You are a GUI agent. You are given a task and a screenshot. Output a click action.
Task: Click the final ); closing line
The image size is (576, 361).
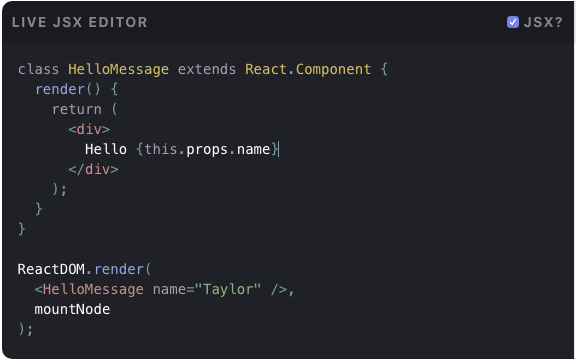(x=25, y=329)
